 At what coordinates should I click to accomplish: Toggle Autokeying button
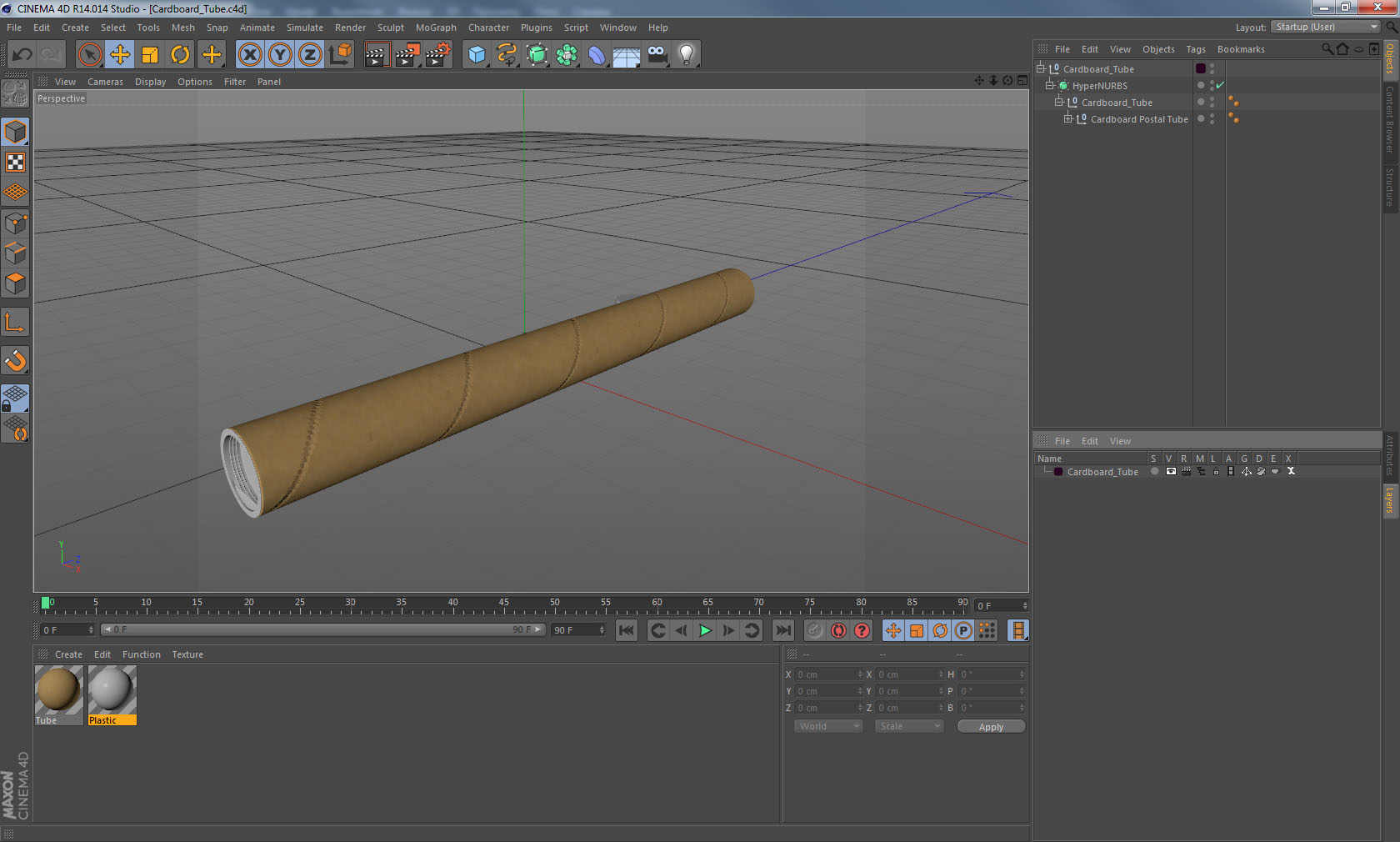coord(838,630)
